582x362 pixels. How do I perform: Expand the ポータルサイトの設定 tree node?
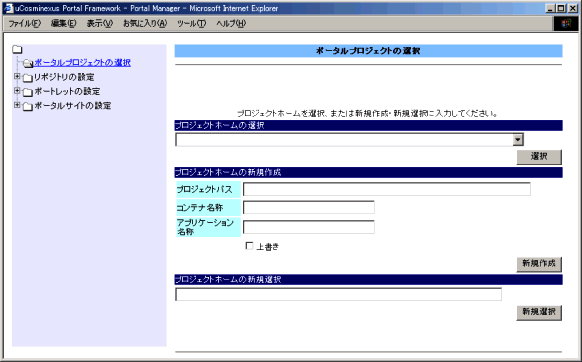click(17, 105)
